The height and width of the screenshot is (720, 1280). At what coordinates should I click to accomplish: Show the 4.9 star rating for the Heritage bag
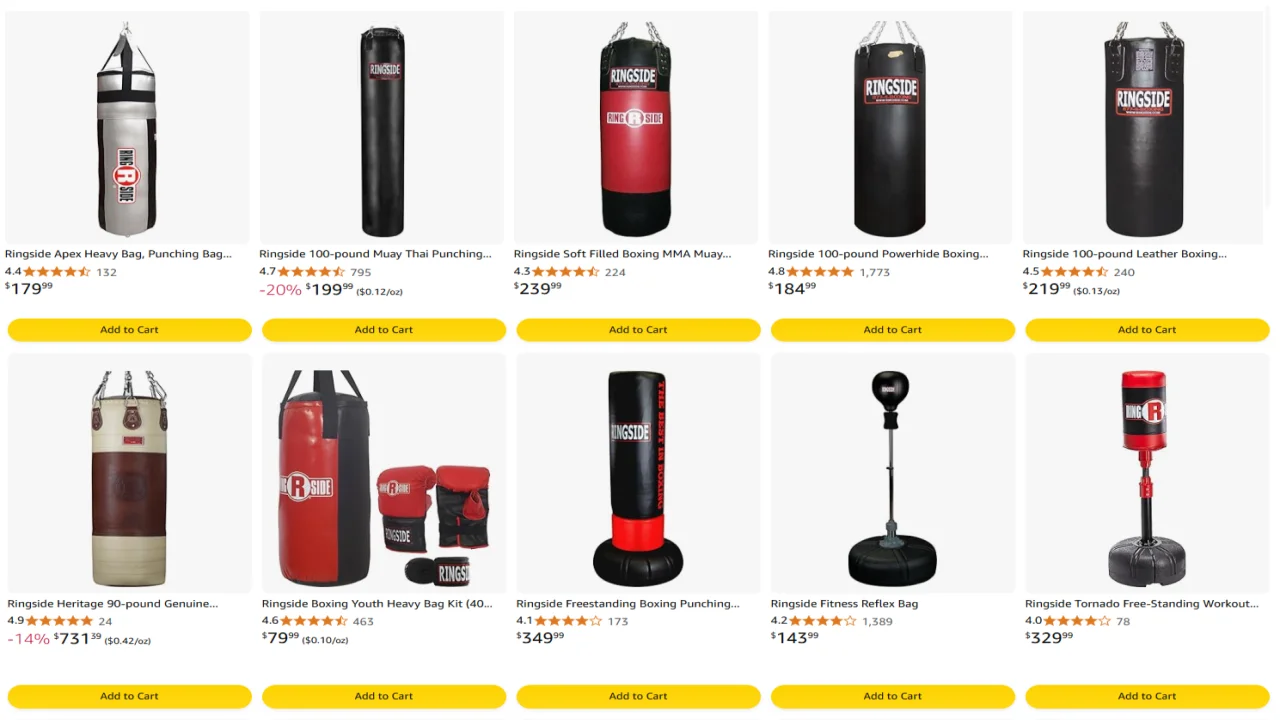[x=59, y=621]
